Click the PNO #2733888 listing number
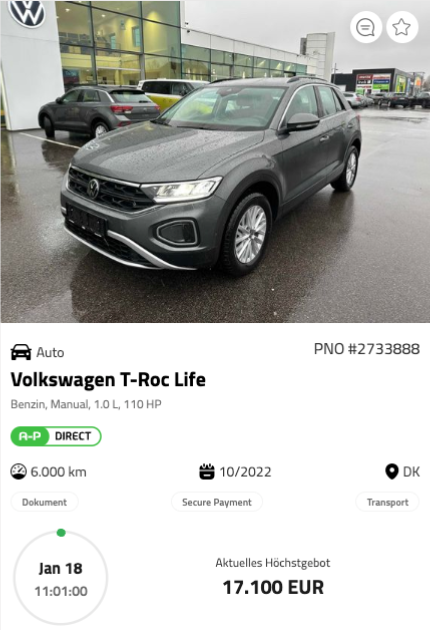Screen dimensions: 430x630 [x=367, y=349]
